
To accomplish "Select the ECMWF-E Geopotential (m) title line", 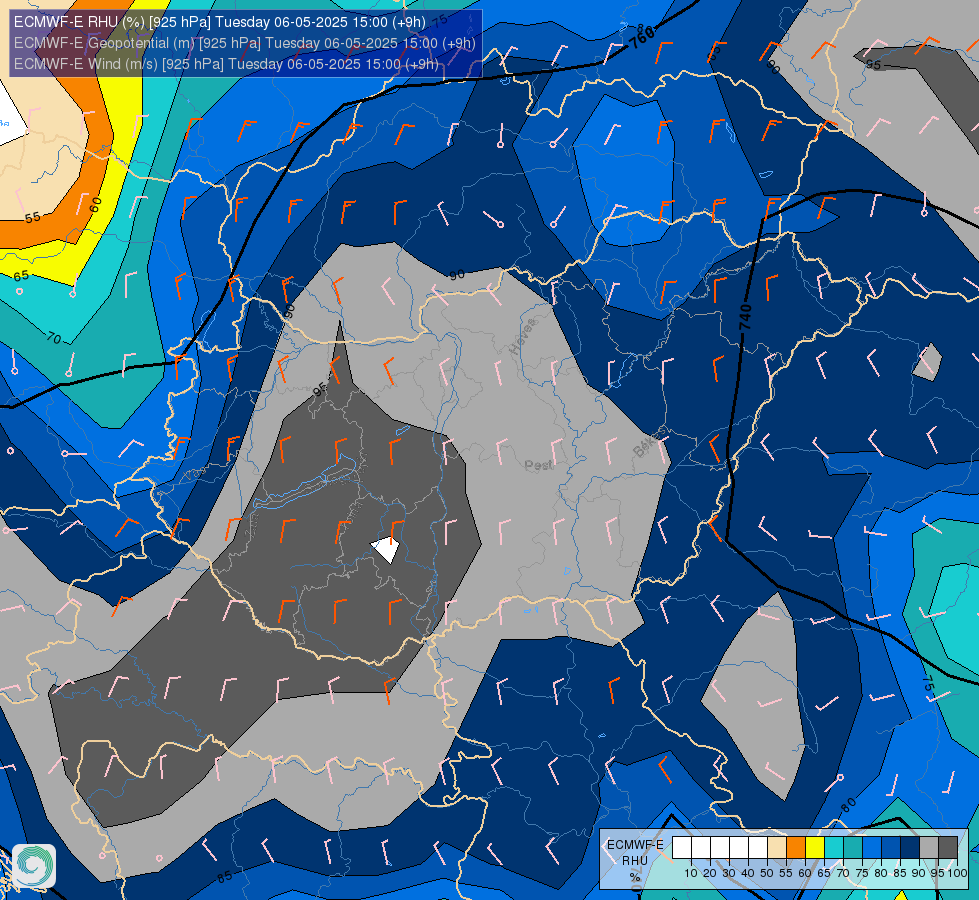I will pos(244,43).
